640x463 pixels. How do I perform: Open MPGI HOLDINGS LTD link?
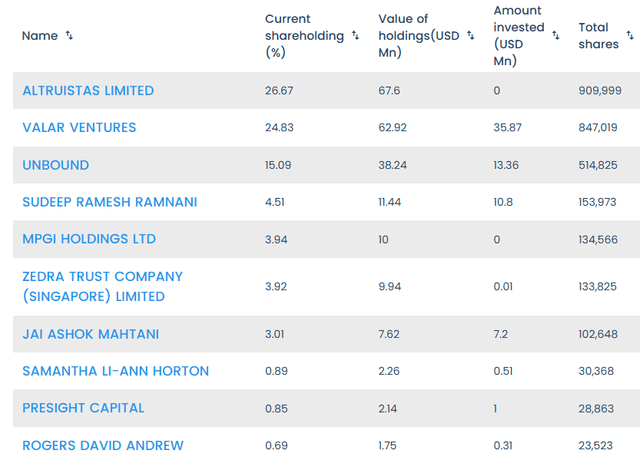(x=89, y=239)
